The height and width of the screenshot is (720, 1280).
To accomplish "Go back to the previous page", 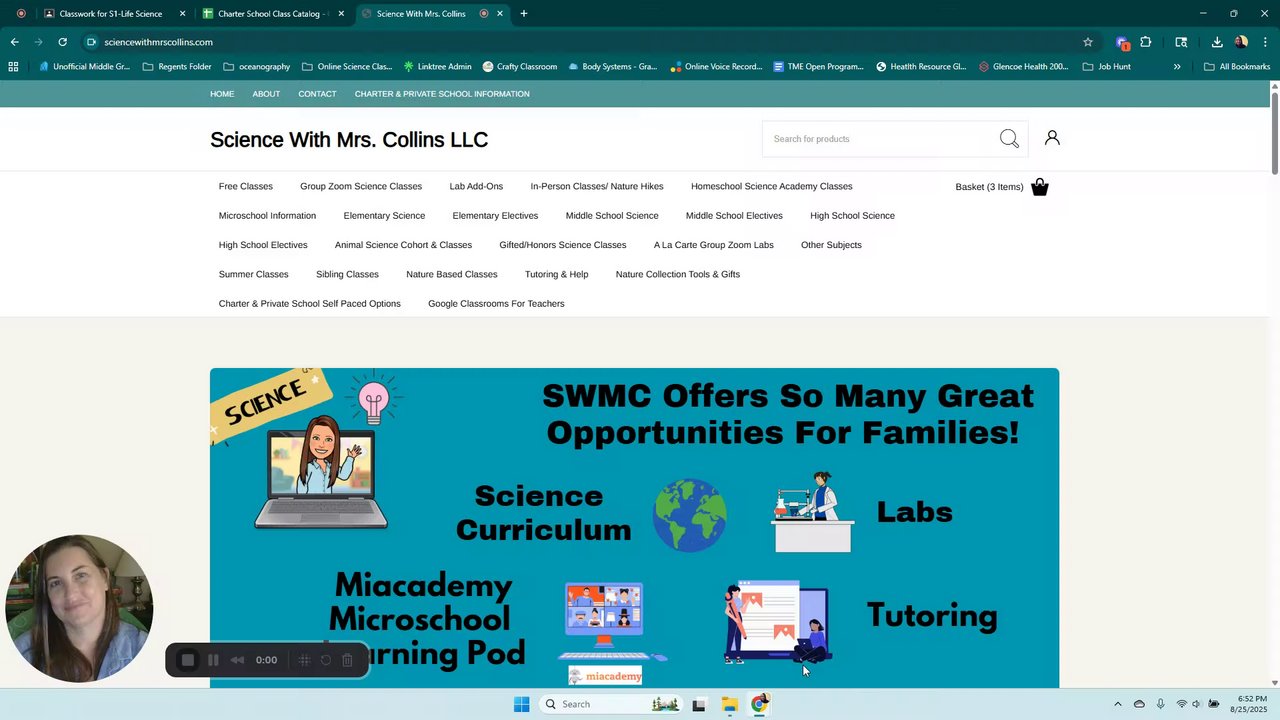I will 14,42.
